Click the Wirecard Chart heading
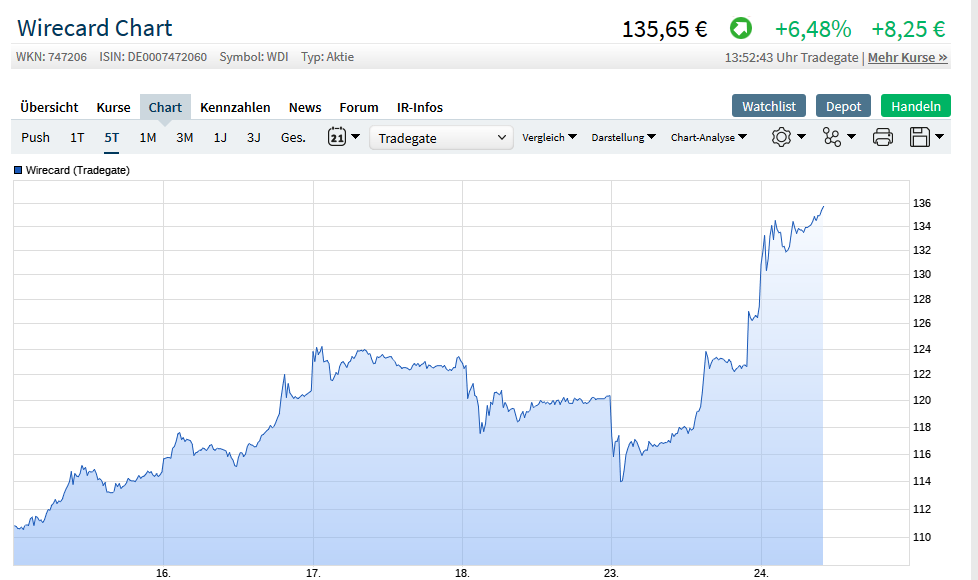This screenshot has height=580, width=978. click(x=95, y=28)
